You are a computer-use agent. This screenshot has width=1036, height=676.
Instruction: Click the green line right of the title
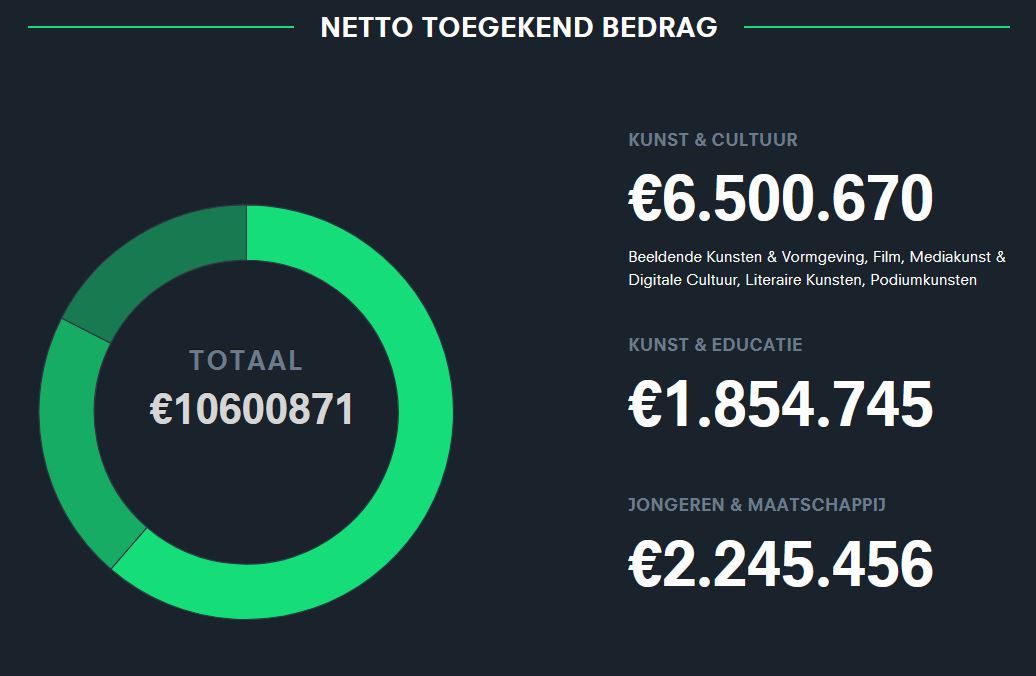coord(877,27)
